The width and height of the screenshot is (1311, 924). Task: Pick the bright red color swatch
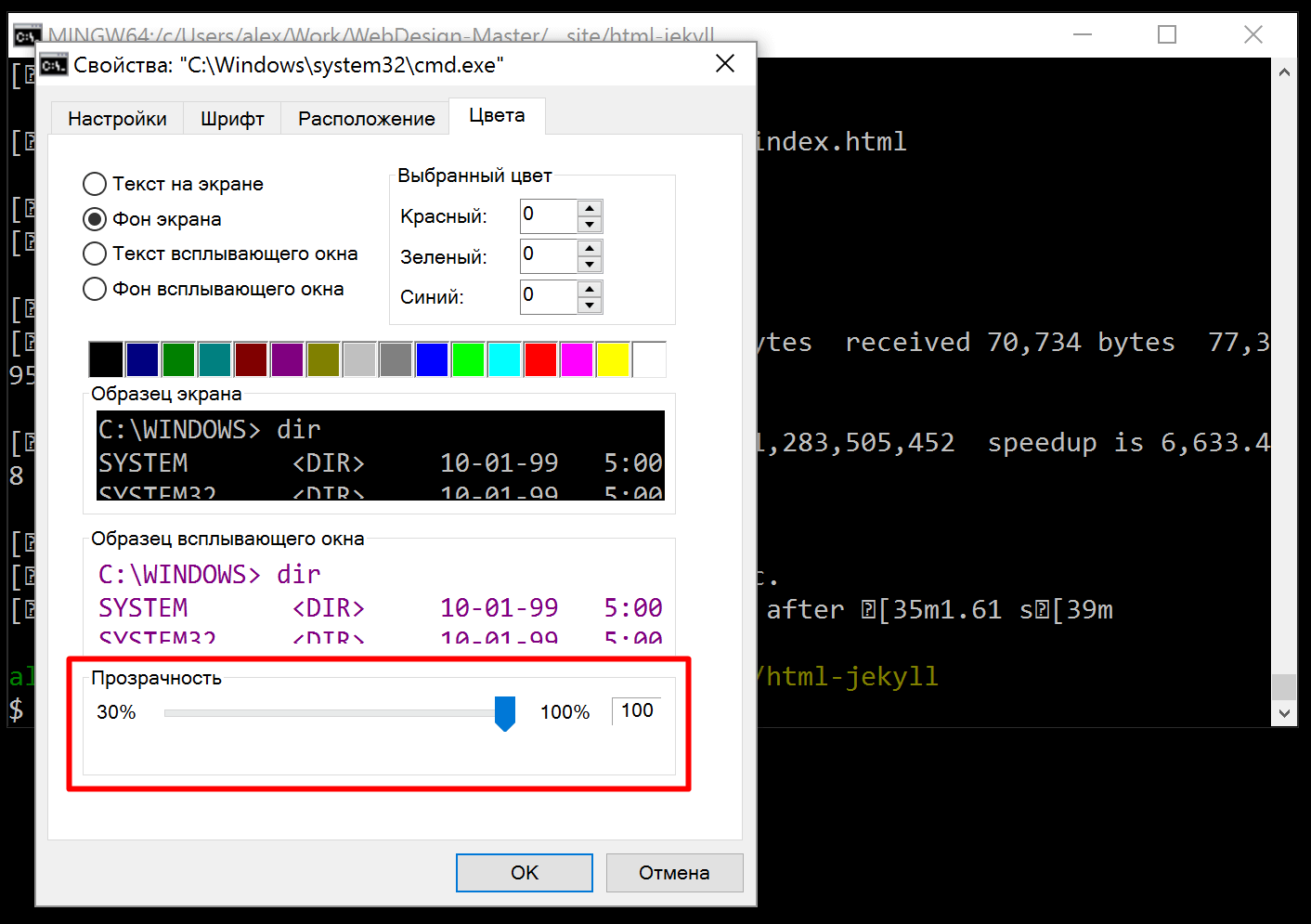pos(540,359)
